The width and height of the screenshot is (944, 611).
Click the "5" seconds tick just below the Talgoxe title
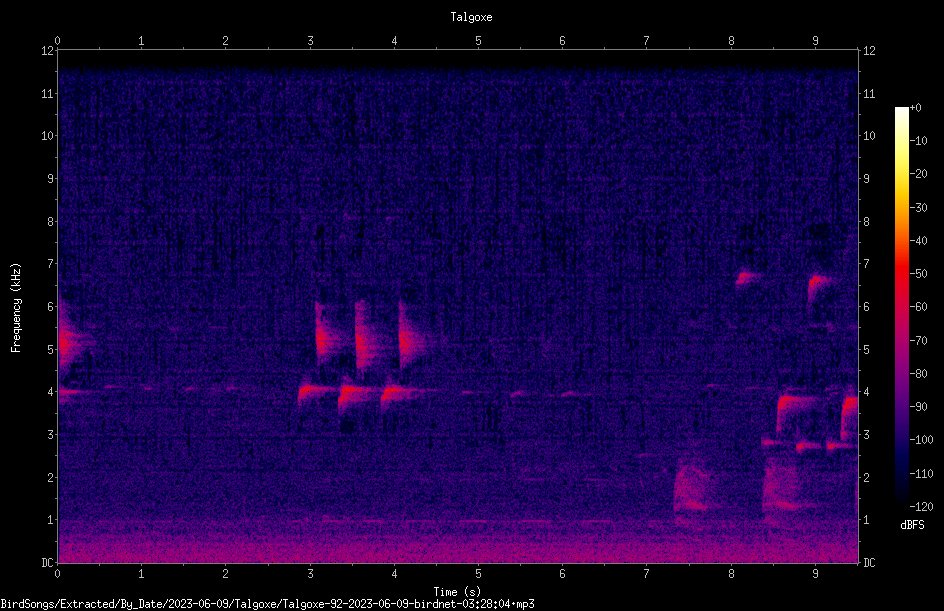[x=478, y=41]
